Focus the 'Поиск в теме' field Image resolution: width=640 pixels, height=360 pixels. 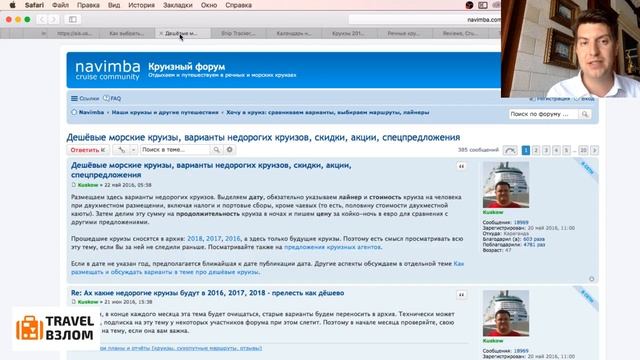[175, 150]
